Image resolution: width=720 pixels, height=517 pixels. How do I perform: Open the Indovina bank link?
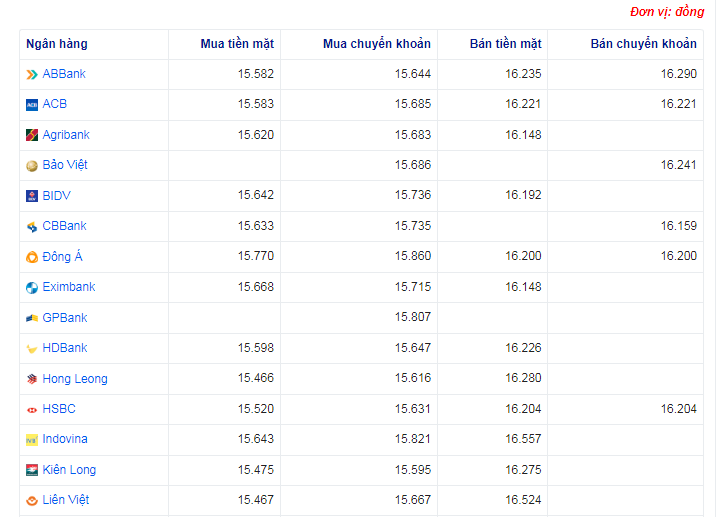point(64,439)
